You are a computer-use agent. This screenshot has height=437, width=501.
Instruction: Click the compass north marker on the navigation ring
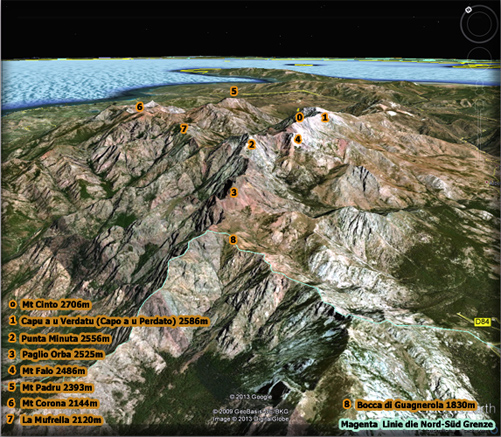[468, 10]
